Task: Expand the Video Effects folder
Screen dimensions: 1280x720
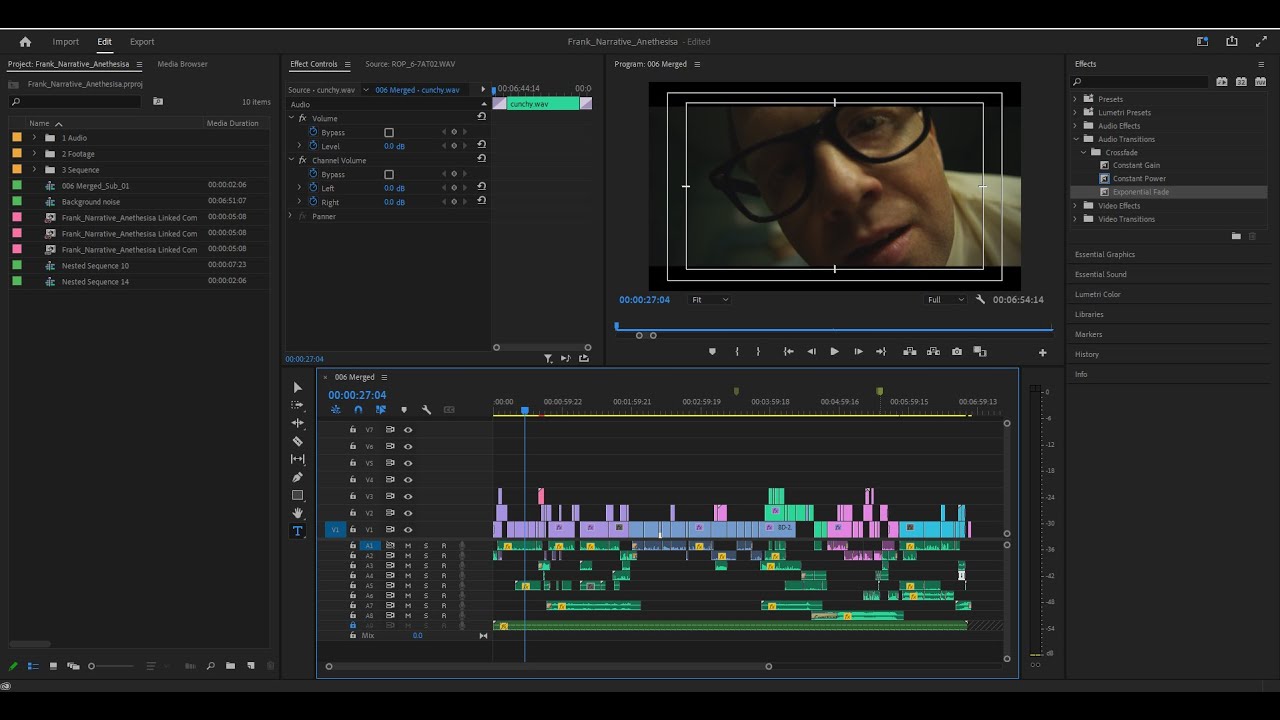Action: click(x=1076, y=206)
